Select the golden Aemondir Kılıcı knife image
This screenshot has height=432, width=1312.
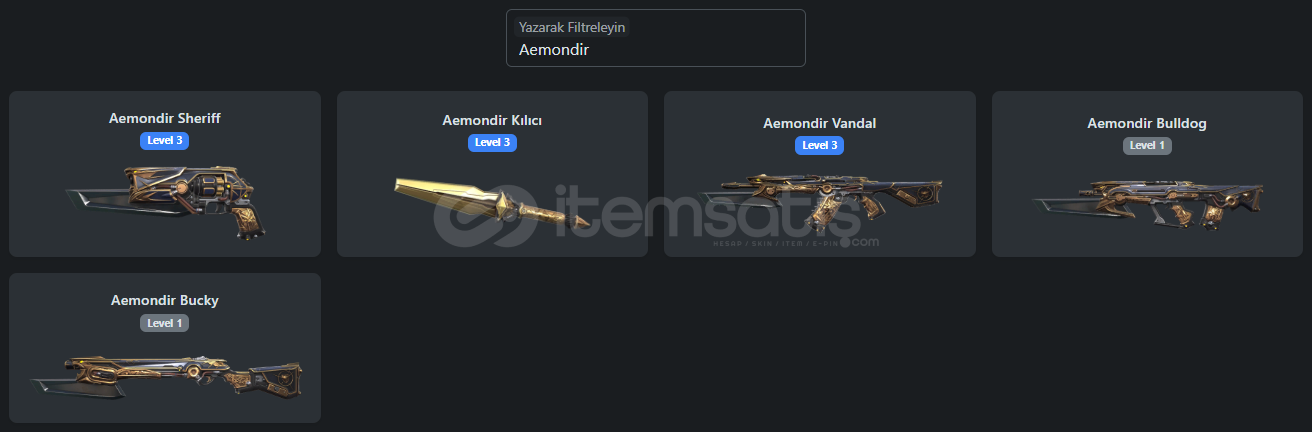click(492, 202)
